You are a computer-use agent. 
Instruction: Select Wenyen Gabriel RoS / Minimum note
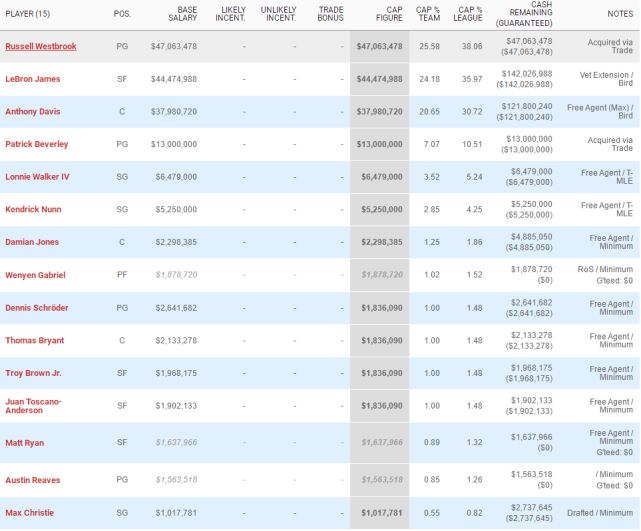605,269
